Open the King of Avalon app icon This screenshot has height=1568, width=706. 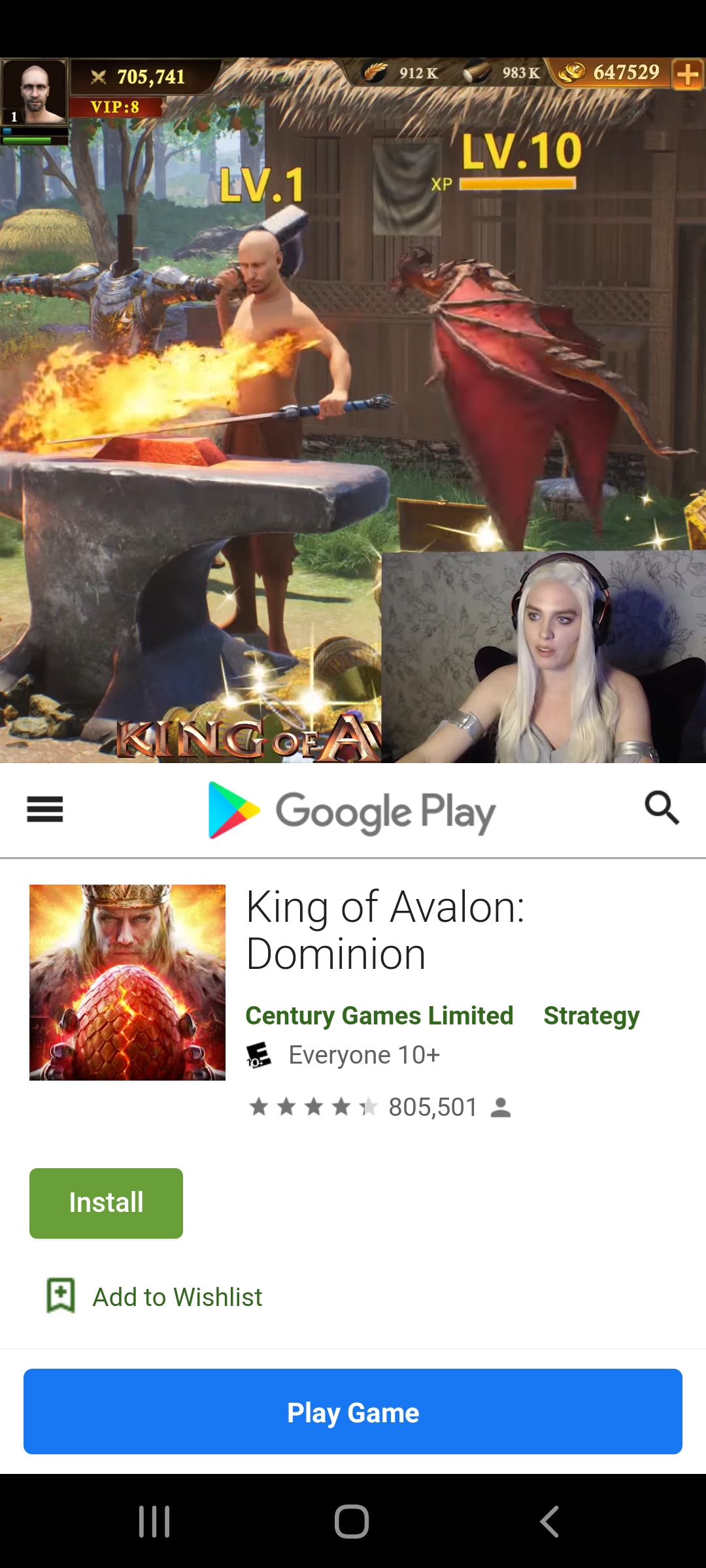point(127,982)
